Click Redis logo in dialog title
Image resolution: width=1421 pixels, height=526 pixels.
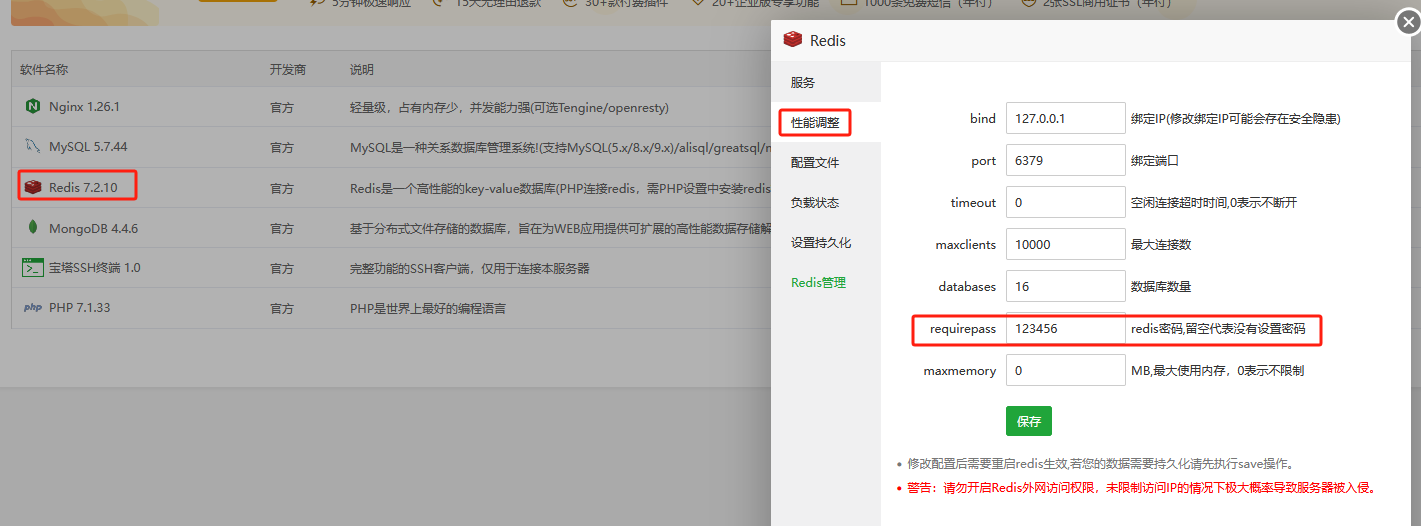coord(793,40)
